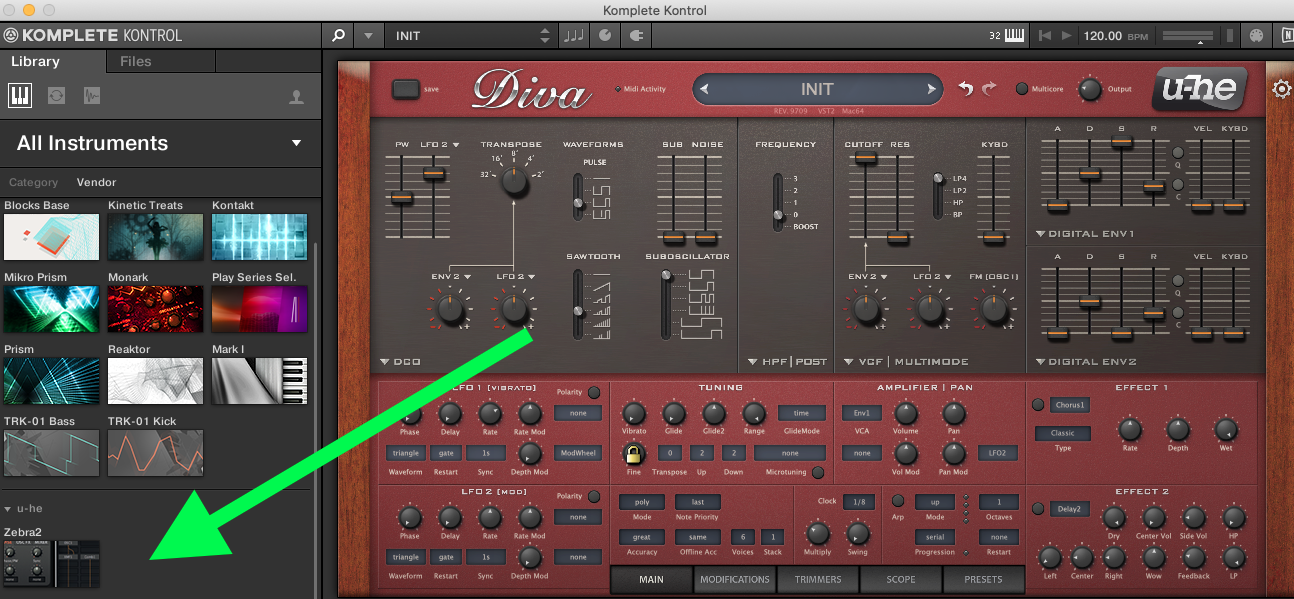Select the Loops library filter icon
Viewport: 1294px width, 599px height.
pos(56,96)
